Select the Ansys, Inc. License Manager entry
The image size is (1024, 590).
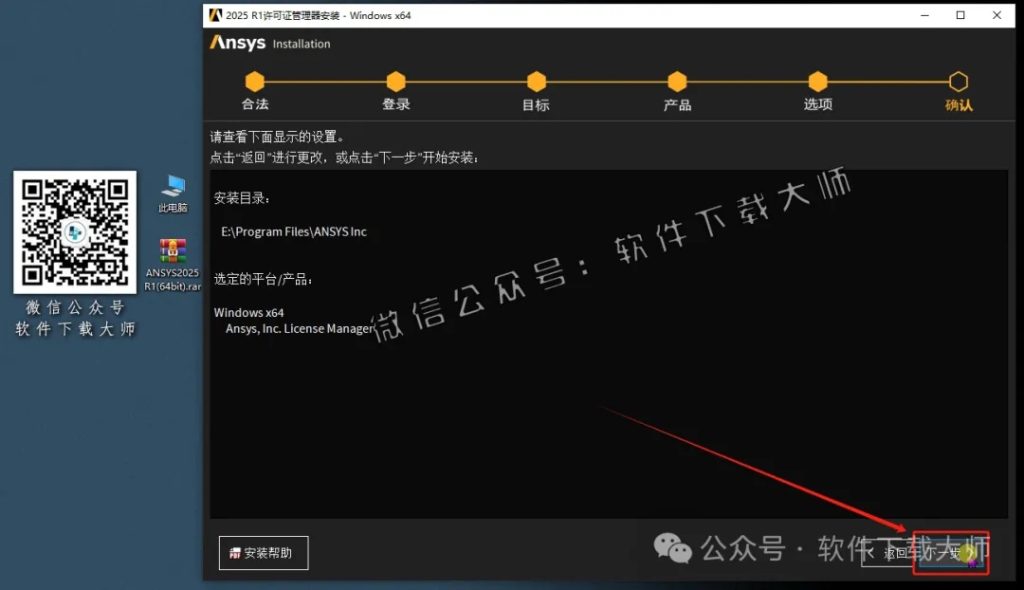point(298,327)
